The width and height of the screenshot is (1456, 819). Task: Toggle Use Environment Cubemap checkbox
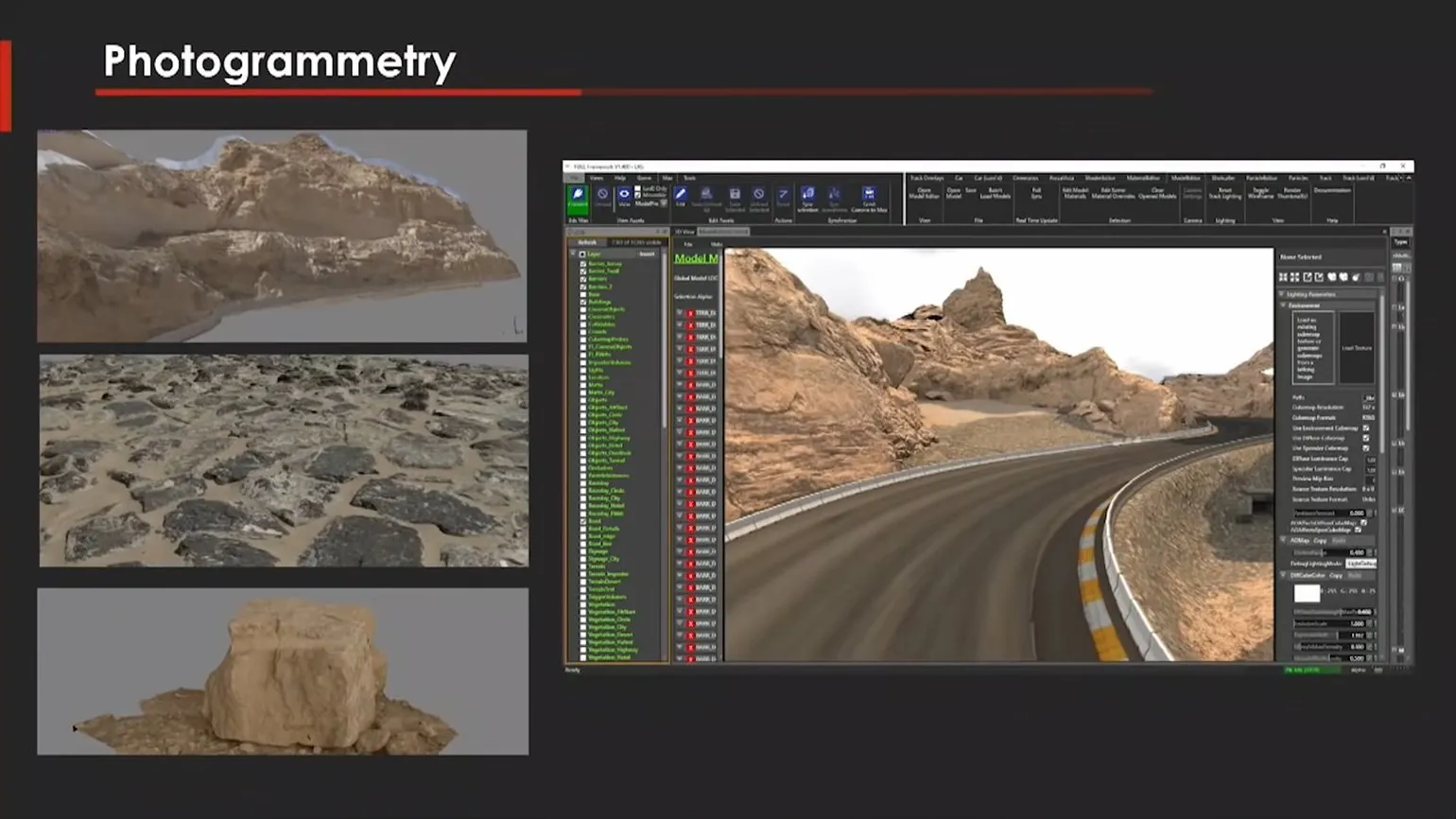(x=1365, y=428)
